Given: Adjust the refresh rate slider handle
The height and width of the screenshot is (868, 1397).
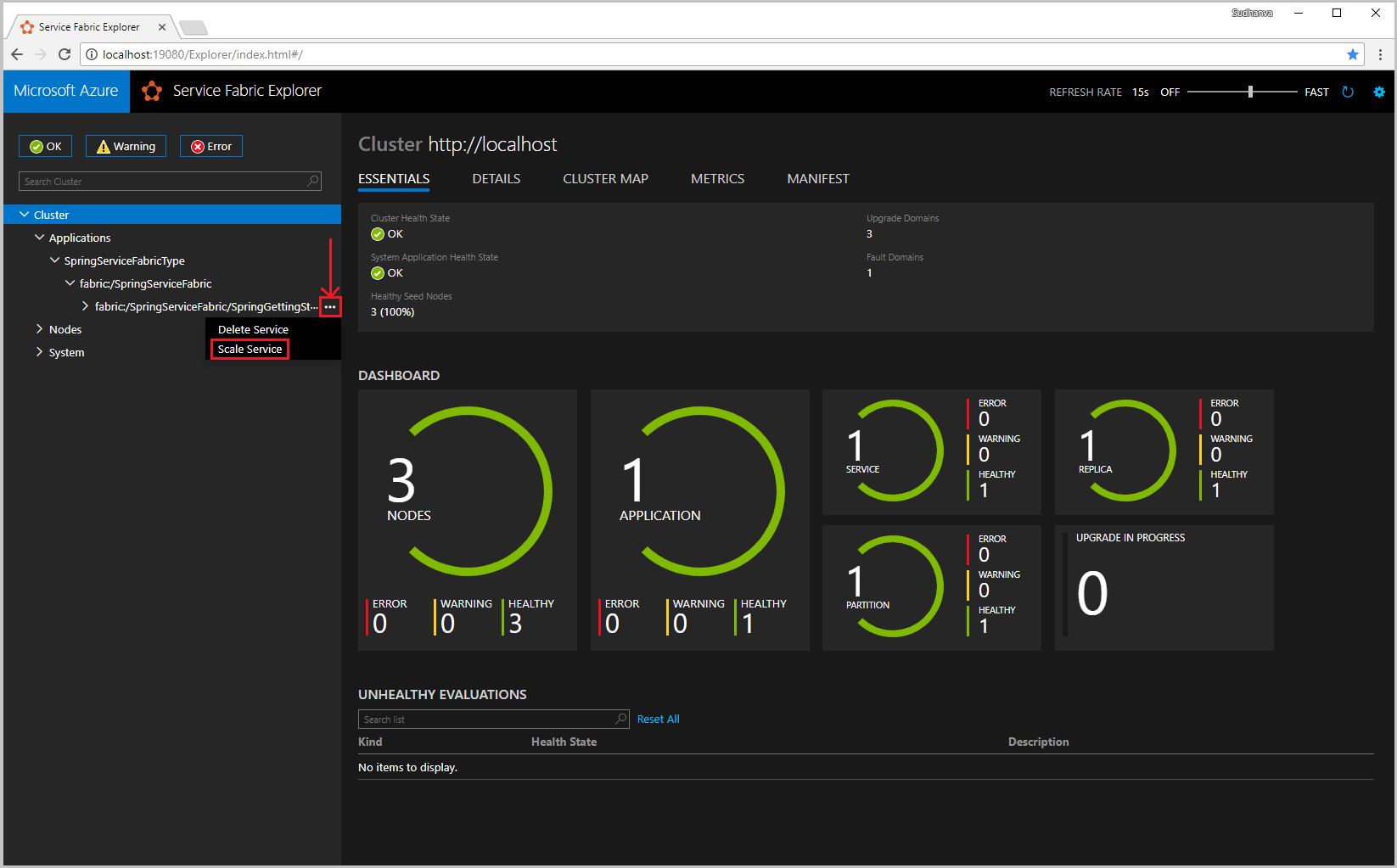Looking at the screenshot, I should [x=1250, y=92].
